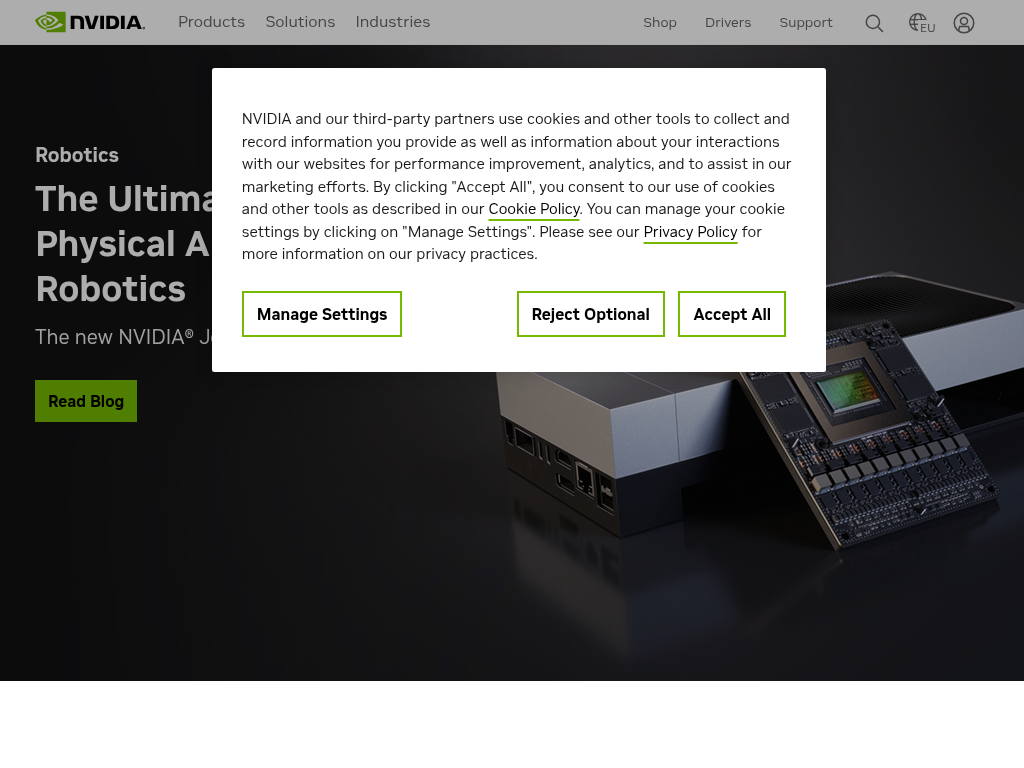Click the green Read Blog button
This screenshot has width=1024, height=768.
coord(86,401)
